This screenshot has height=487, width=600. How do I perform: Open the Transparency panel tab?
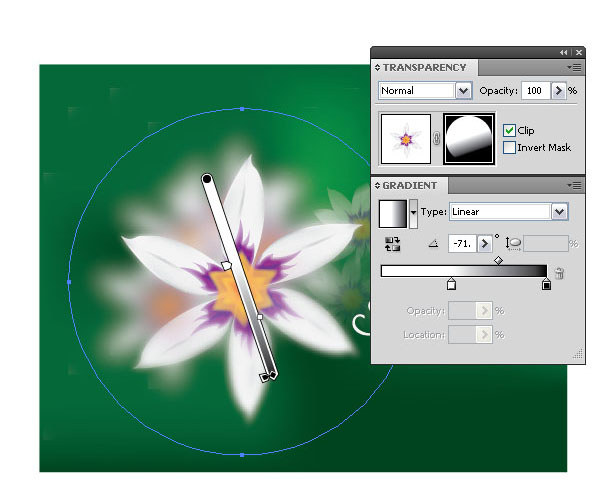[424, 68]
